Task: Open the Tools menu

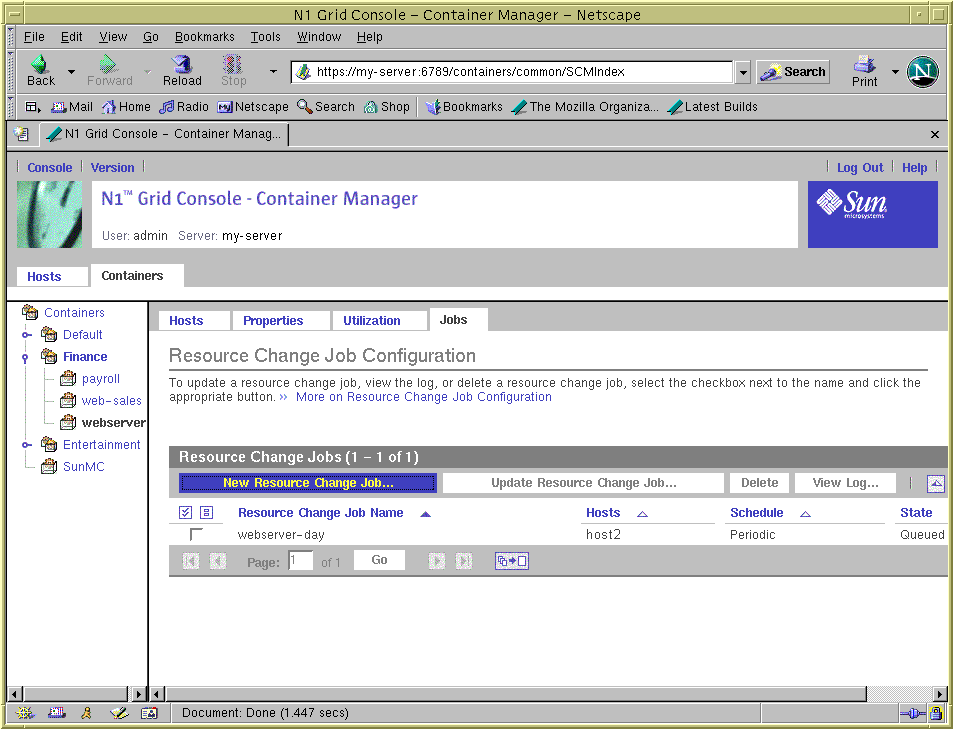Action: tap(266, 37)
